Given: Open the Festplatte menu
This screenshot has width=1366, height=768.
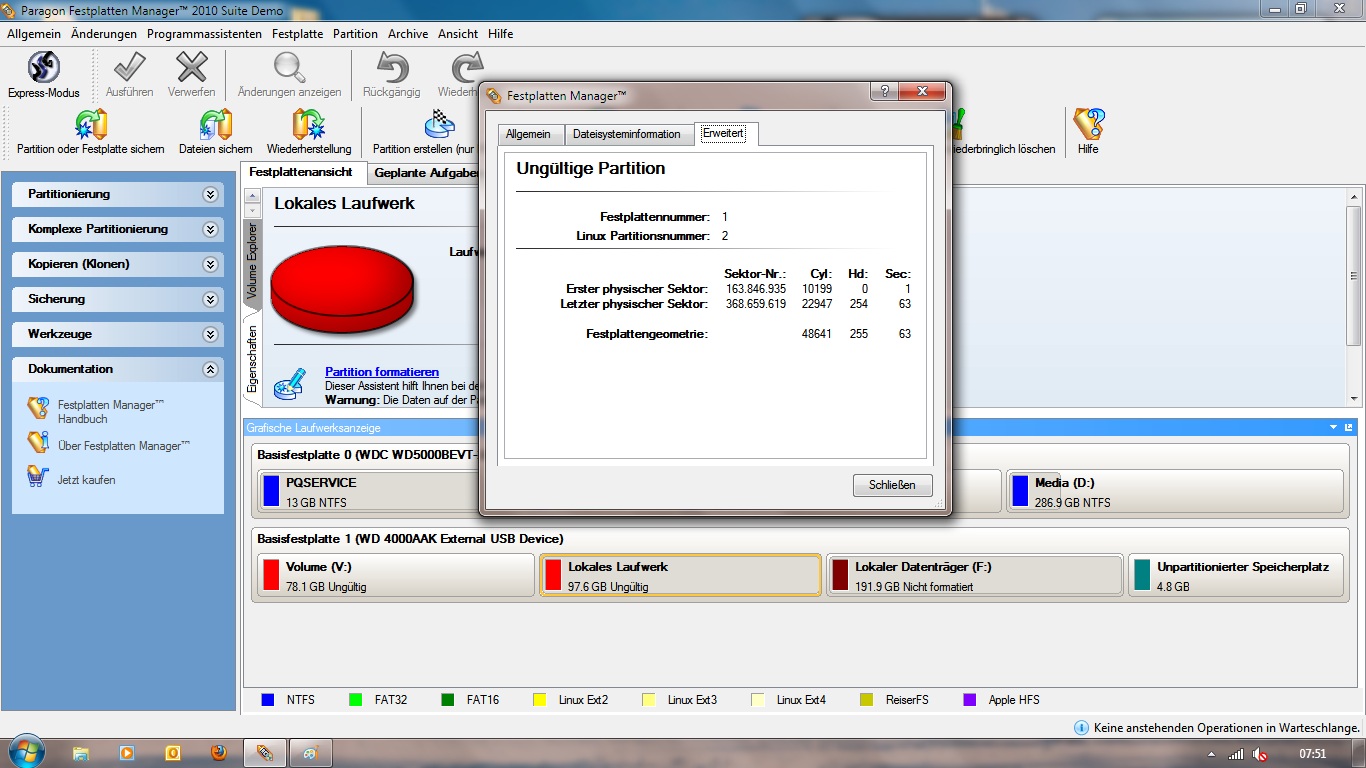Looking at the screenshot, I should tap(298, 34).
